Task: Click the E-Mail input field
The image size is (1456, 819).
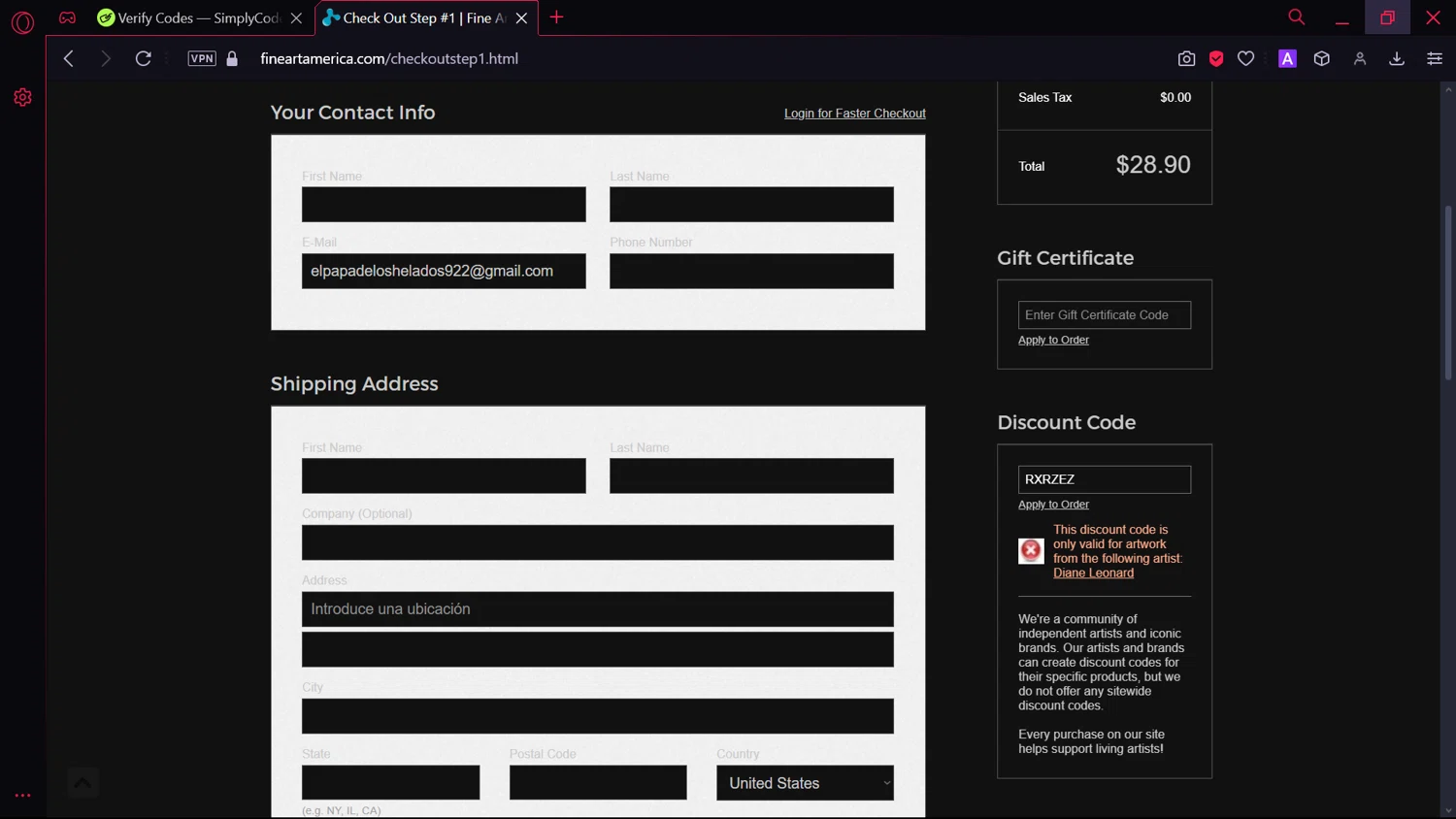Action: click(x=444, y=272)
